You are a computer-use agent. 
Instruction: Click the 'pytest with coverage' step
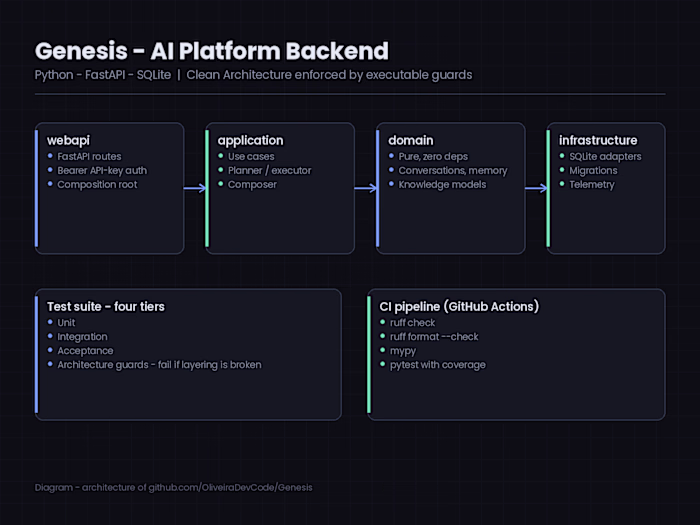pos(438,365)
